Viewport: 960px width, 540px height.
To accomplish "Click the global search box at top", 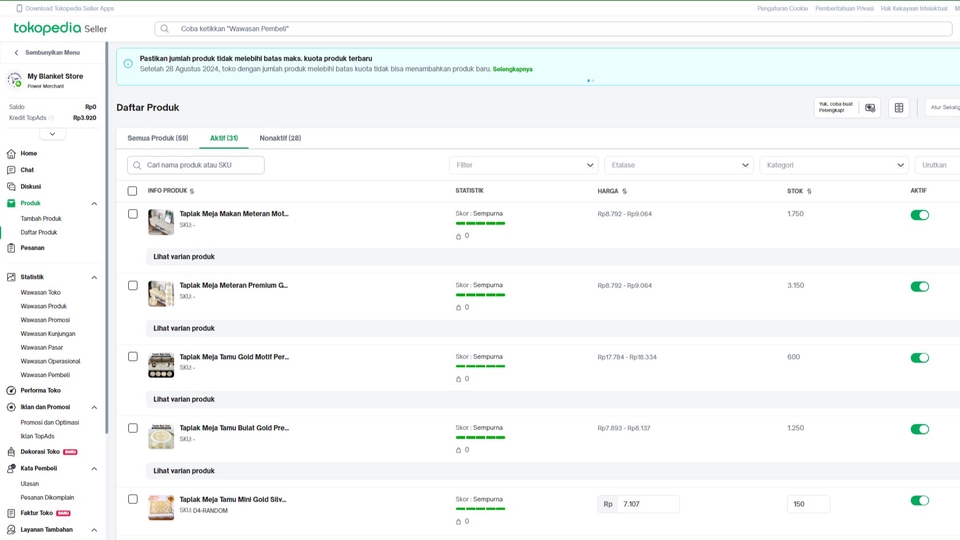I will (x=553, y=29).
